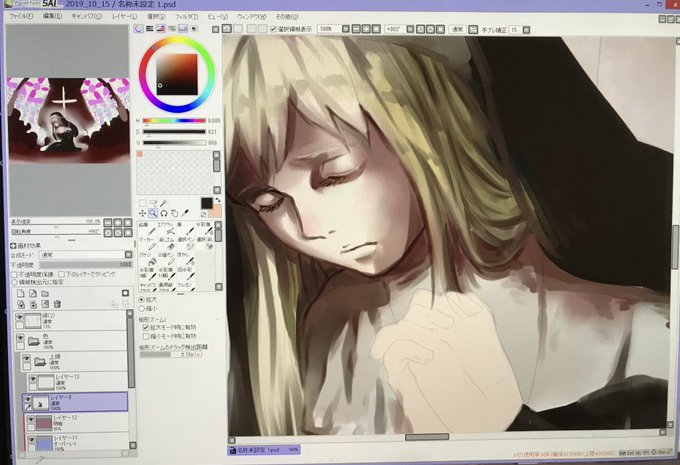Click the canvas horizontal scrollbar thumb
This screenshot has height=465, width=680.
point(427,437)
